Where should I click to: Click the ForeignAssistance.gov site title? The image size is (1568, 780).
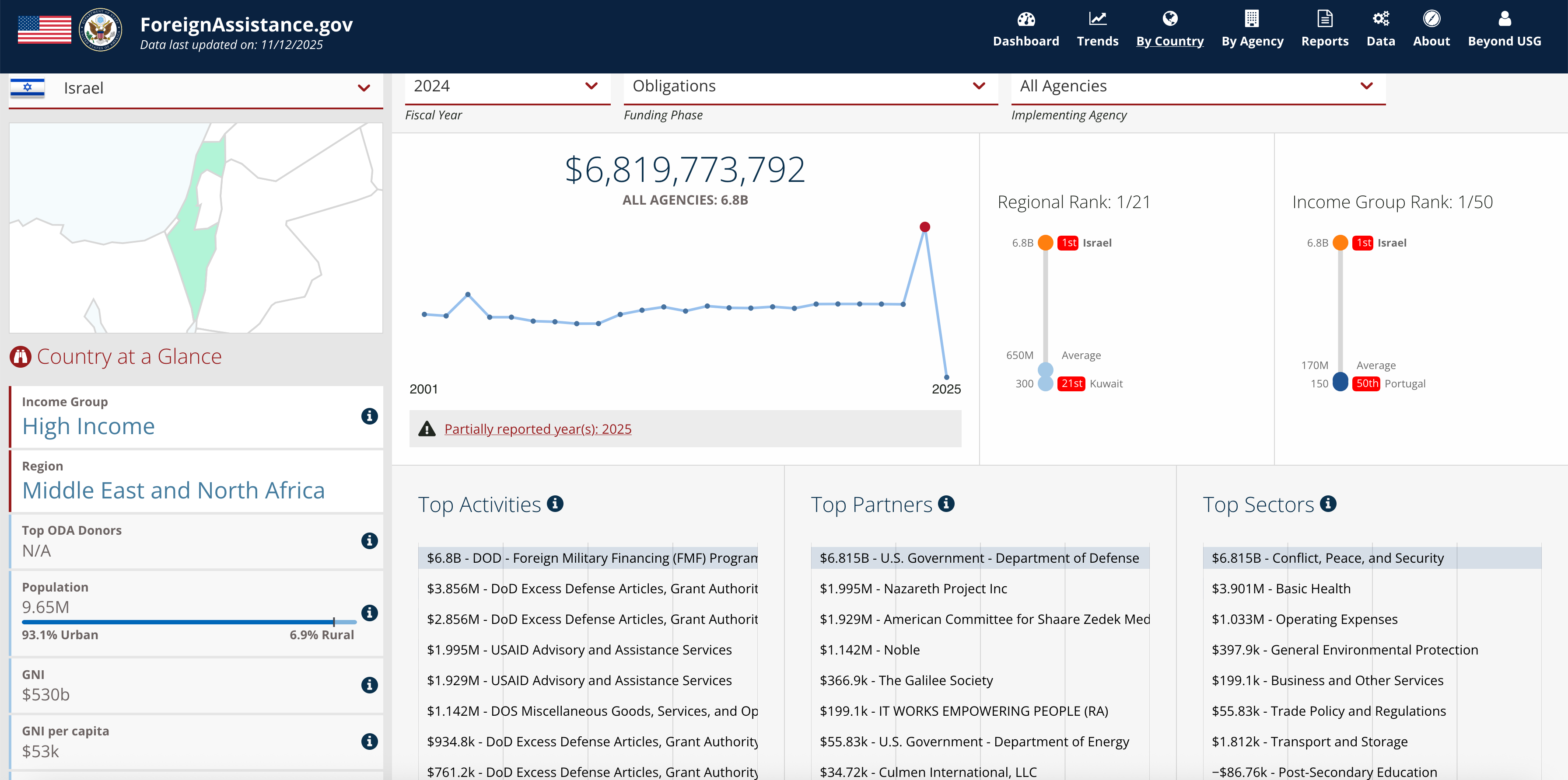[x=246, y=24]
